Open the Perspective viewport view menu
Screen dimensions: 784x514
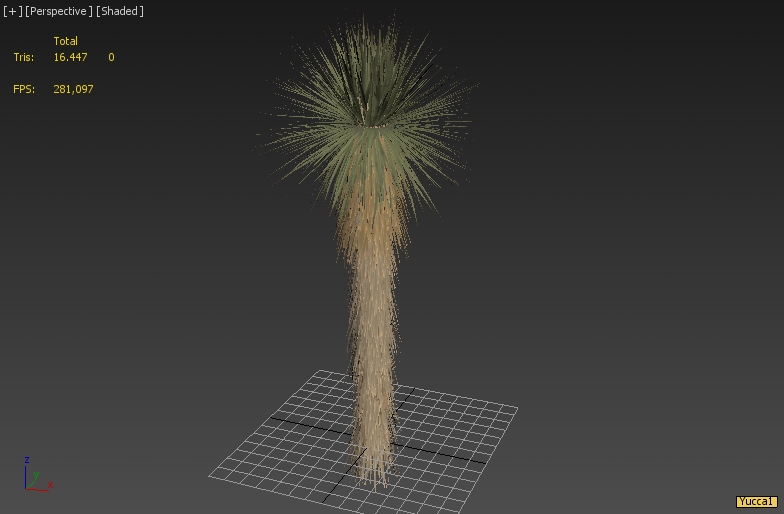tap(58, 11)
